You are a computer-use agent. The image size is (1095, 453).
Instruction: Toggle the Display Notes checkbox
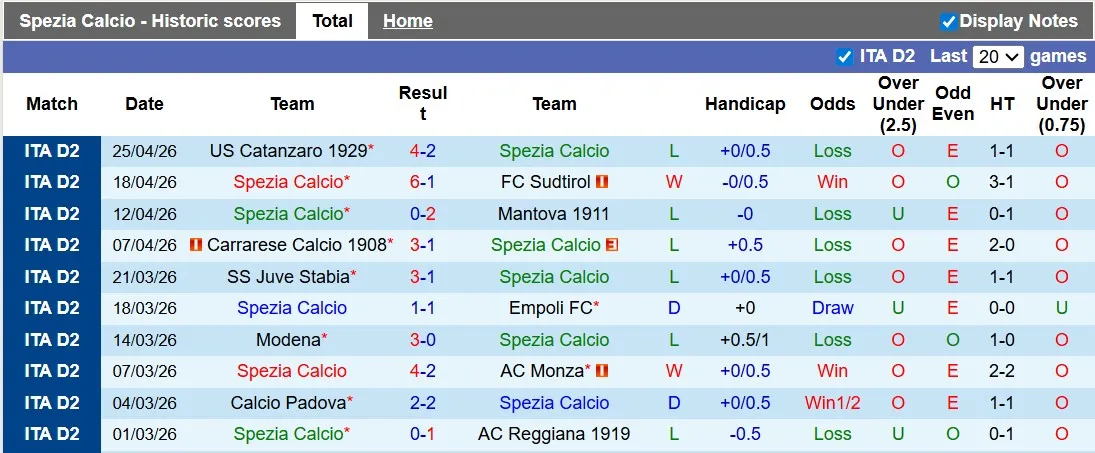click(949, 21)
